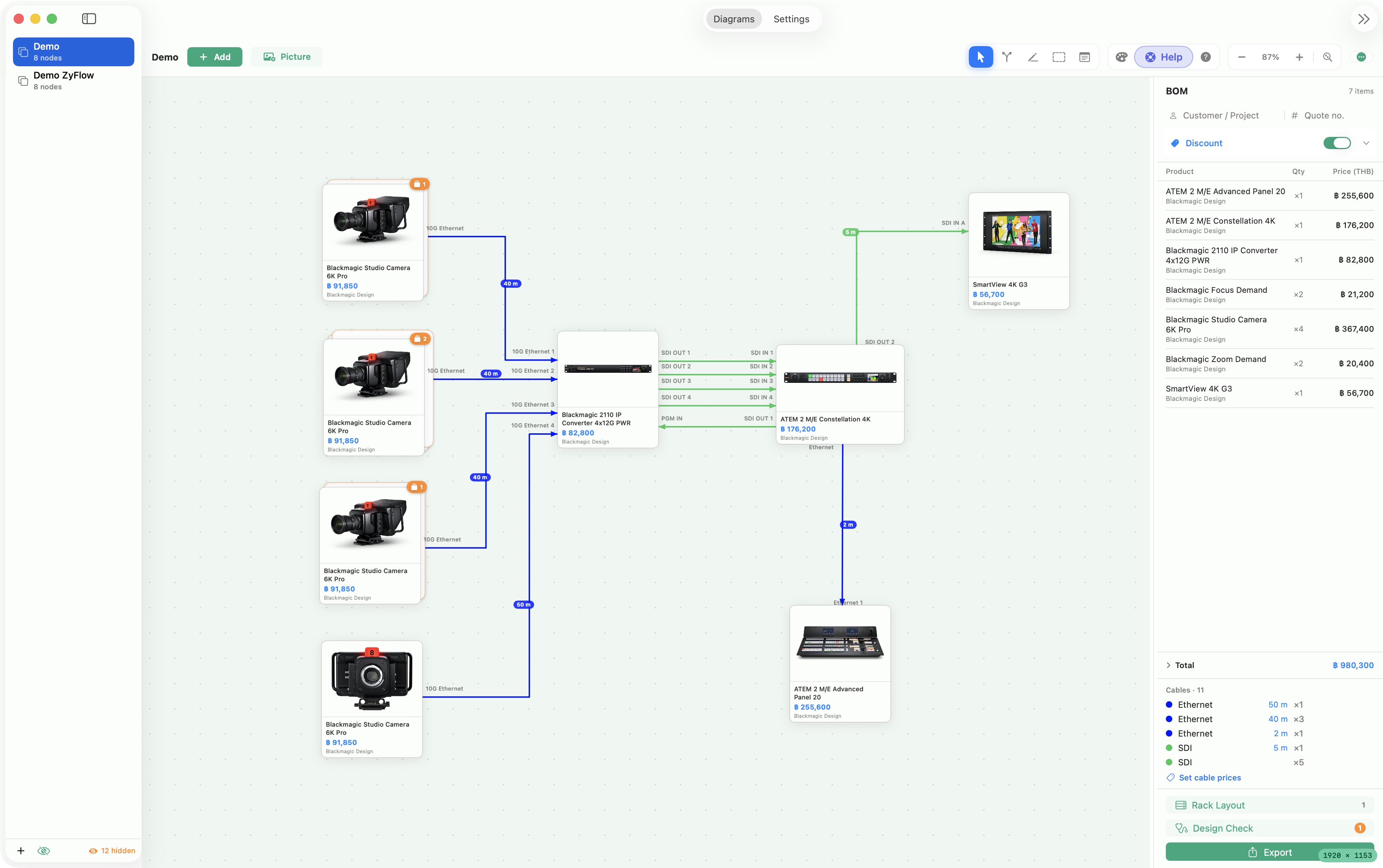
Task: Select the ATEM 2 M/E Advanced Panel 20 node
Action: (840, 664)
